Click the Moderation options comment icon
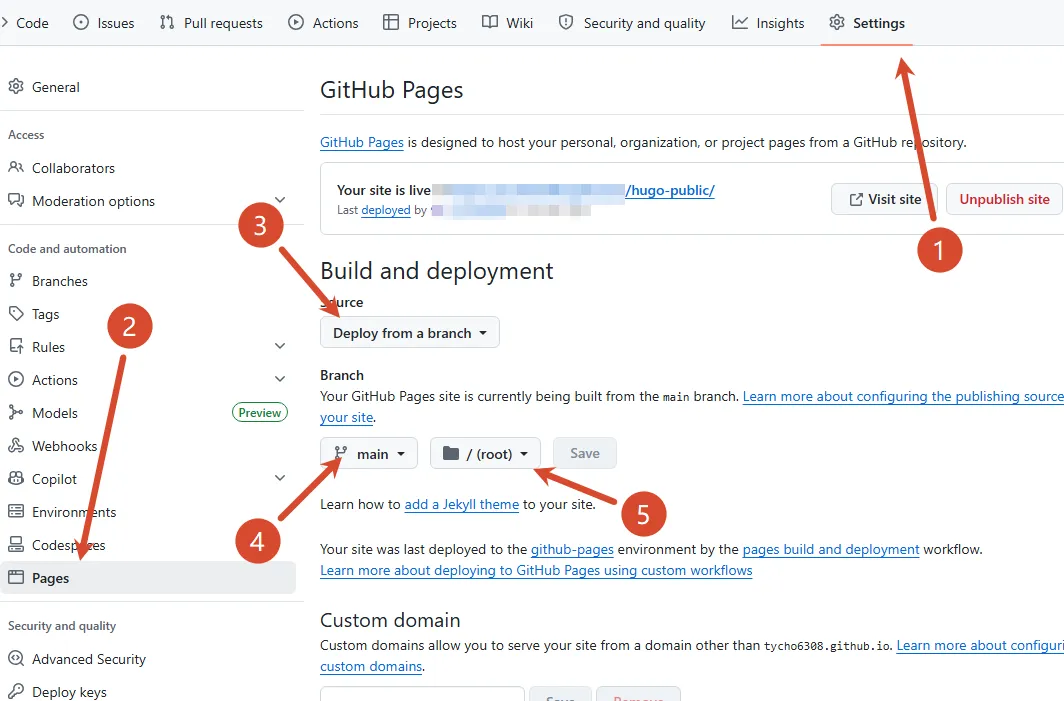Image resolution: width=1064 pixels, height=701 pixels. tap(16, 200)
